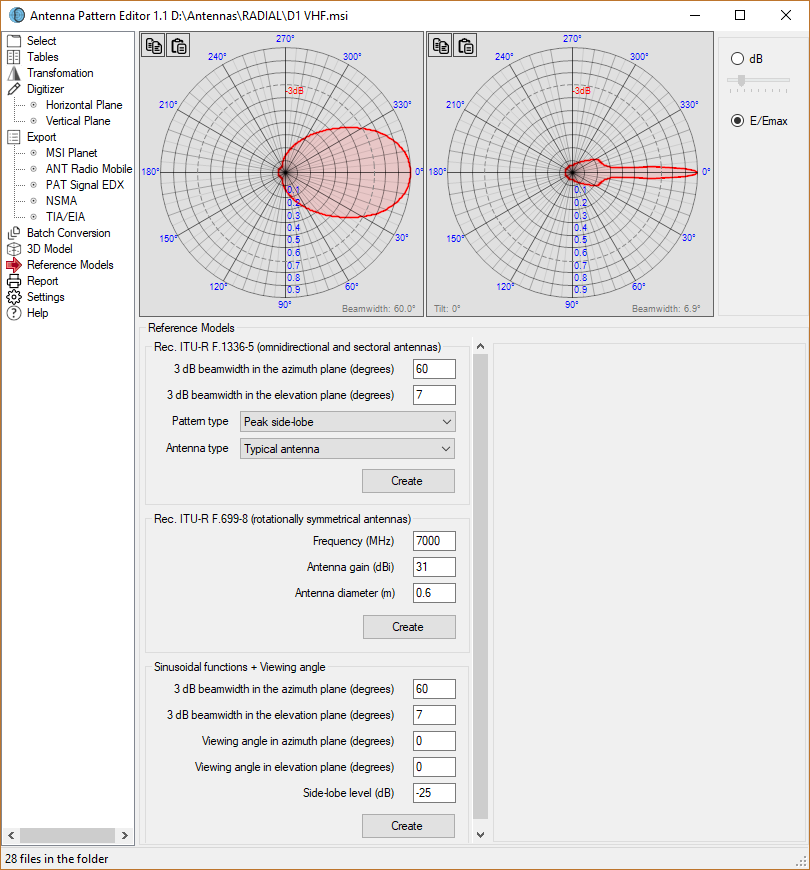
Task: Choose the Horizontal Plane digitizer option
Action: tap(84, 104)
